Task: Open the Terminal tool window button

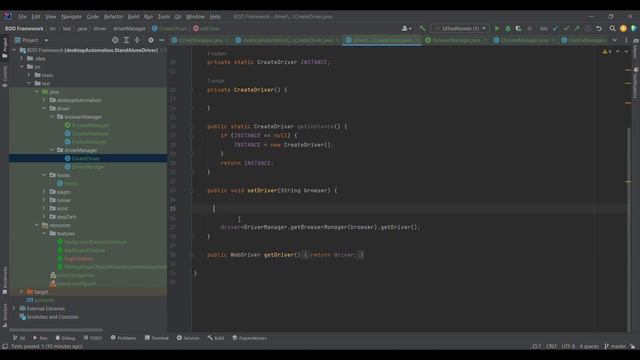Action: [x=156, y=338]
